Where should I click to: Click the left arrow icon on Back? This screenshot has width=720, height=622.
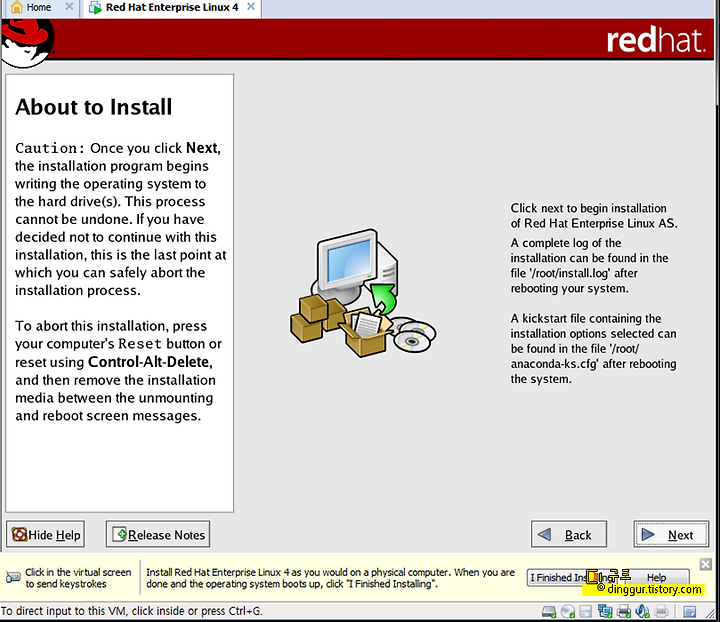tap(544, 534)
